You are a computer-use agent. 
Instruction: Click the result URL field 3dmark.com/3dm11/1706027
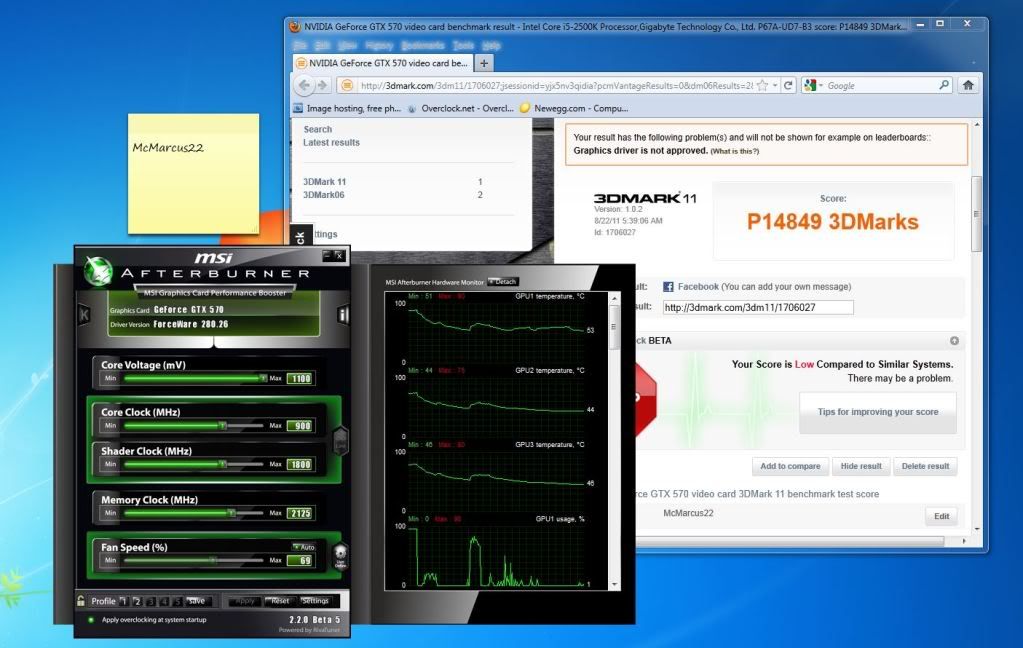758,307
